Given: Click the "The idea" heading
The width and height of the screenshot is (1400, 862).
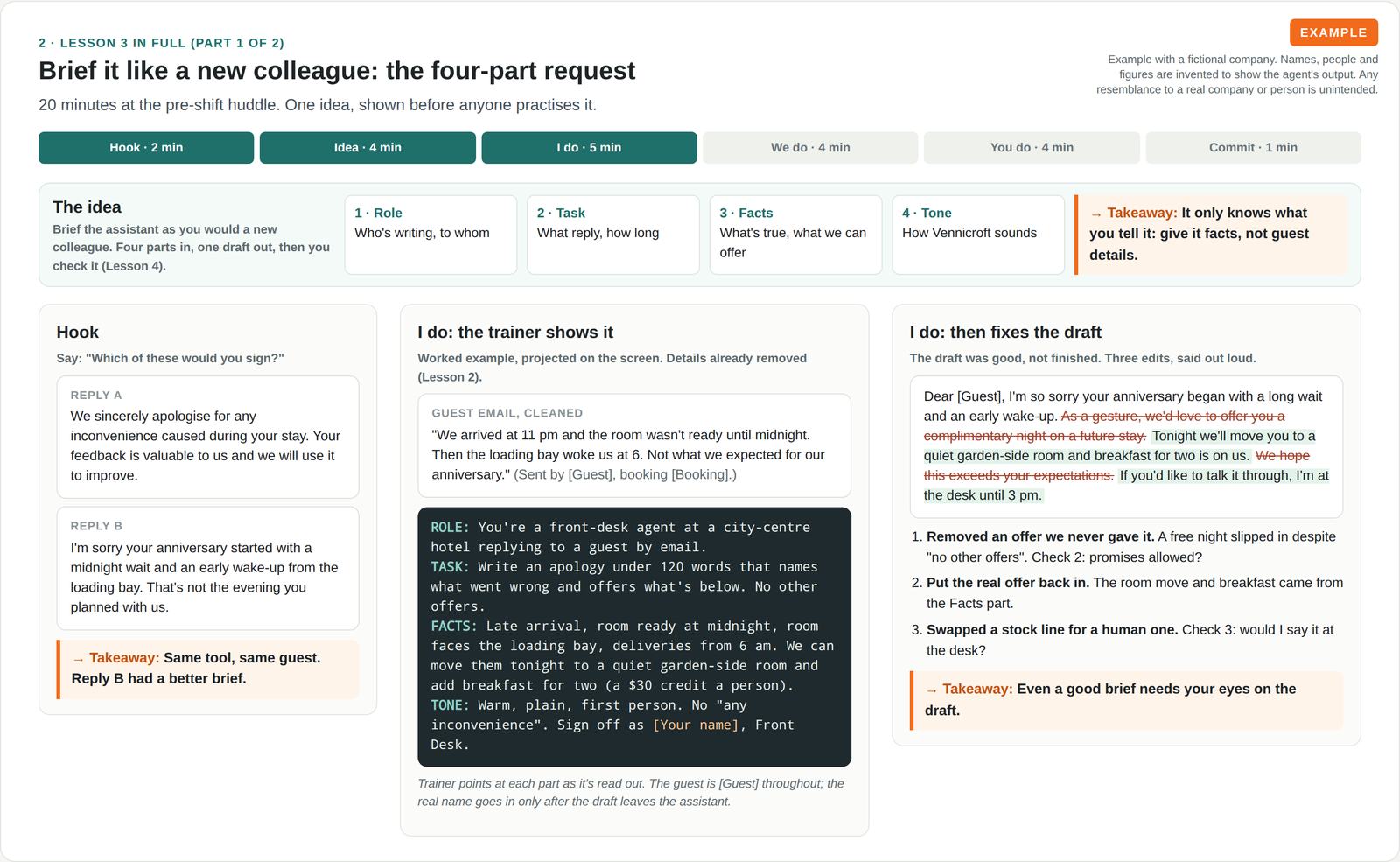Looking at the screenshot, I should [x=87, y=207].
